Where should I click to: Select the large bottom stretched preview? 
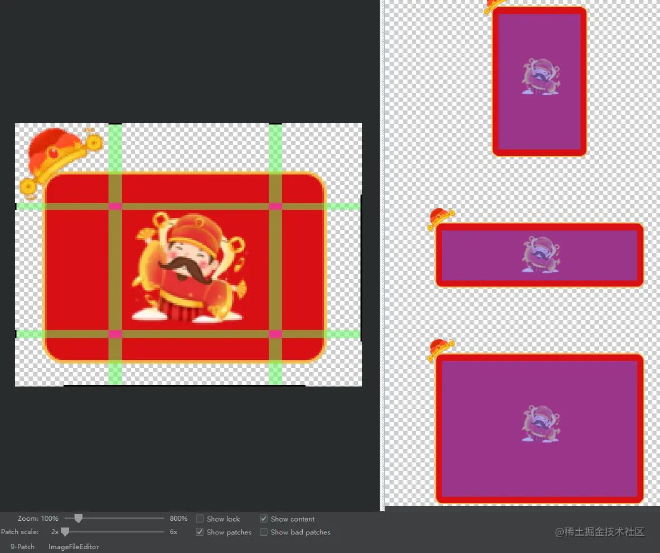[540, 427]
